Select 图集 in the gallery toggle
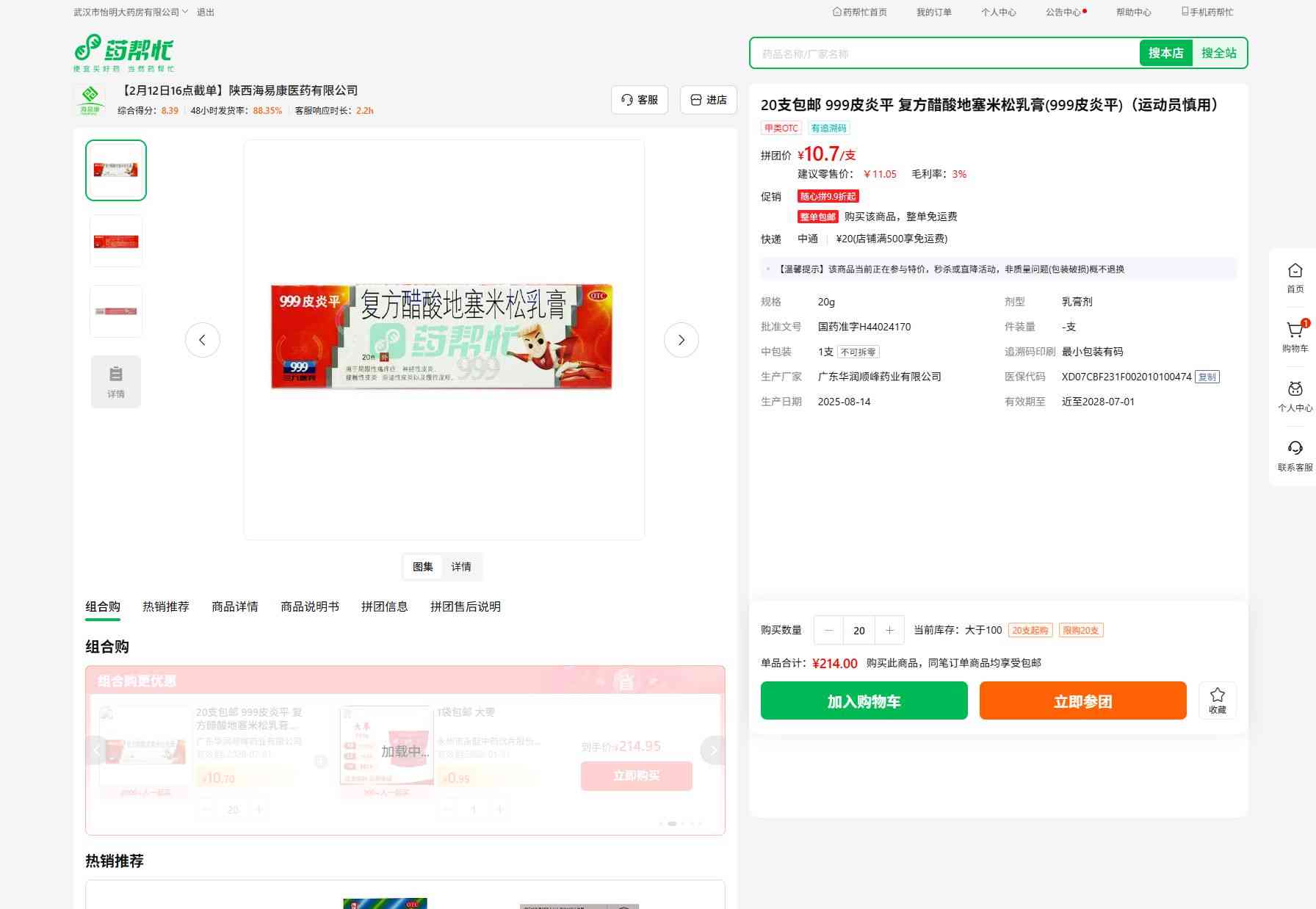Viewport: 1316px width, 909px height. tap(423, 567)
